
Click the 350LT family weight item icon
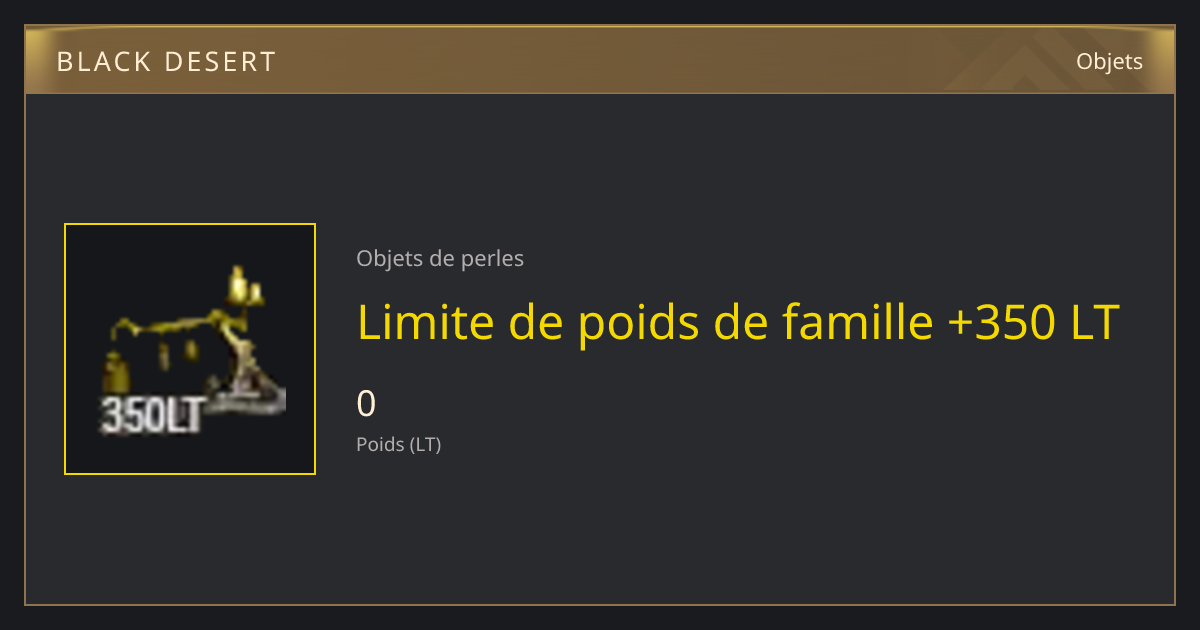(x=190, y=349)
